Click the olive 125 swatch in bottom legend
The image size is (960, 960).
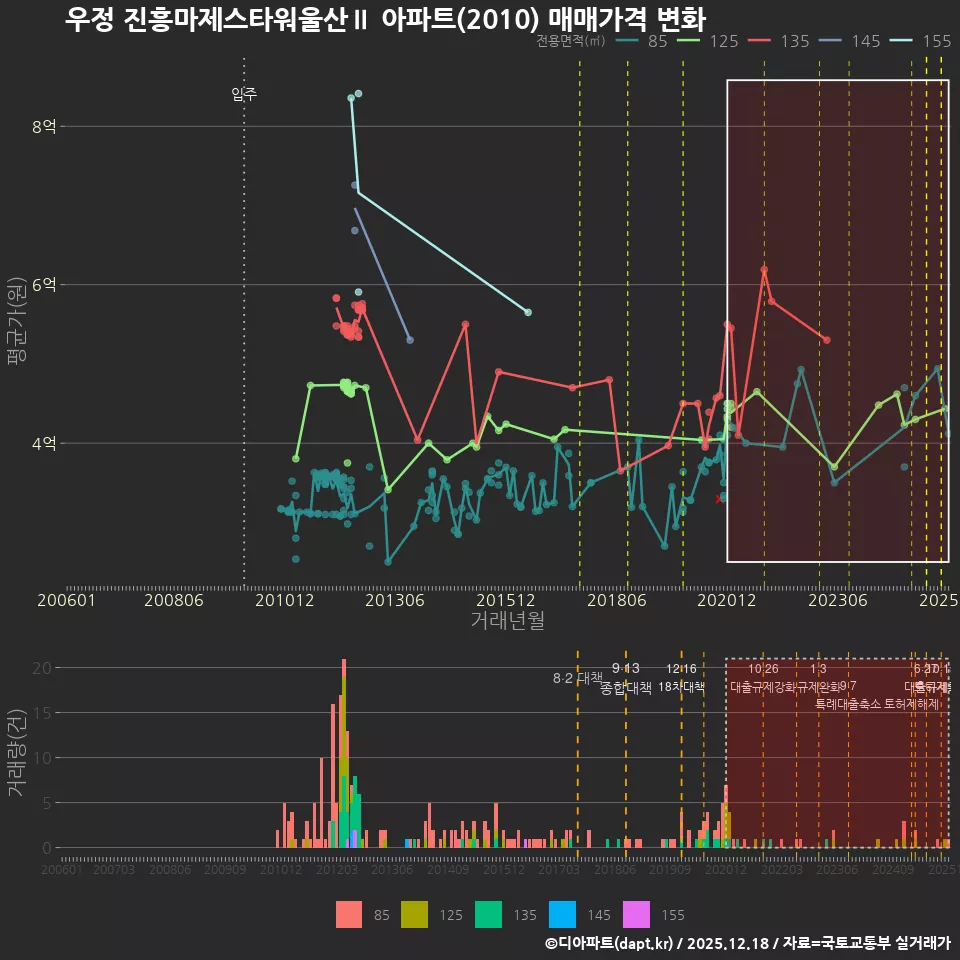click(414, 914)
